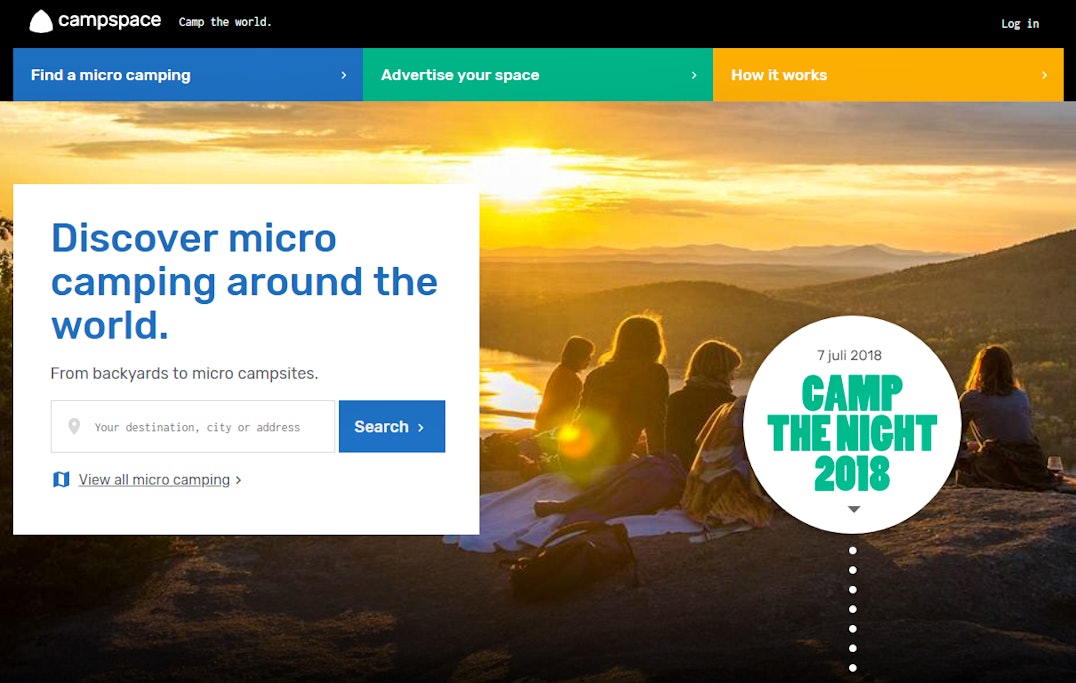Click the blue Search button
This screenshot has width=1076, height=683.
(392, 426)
